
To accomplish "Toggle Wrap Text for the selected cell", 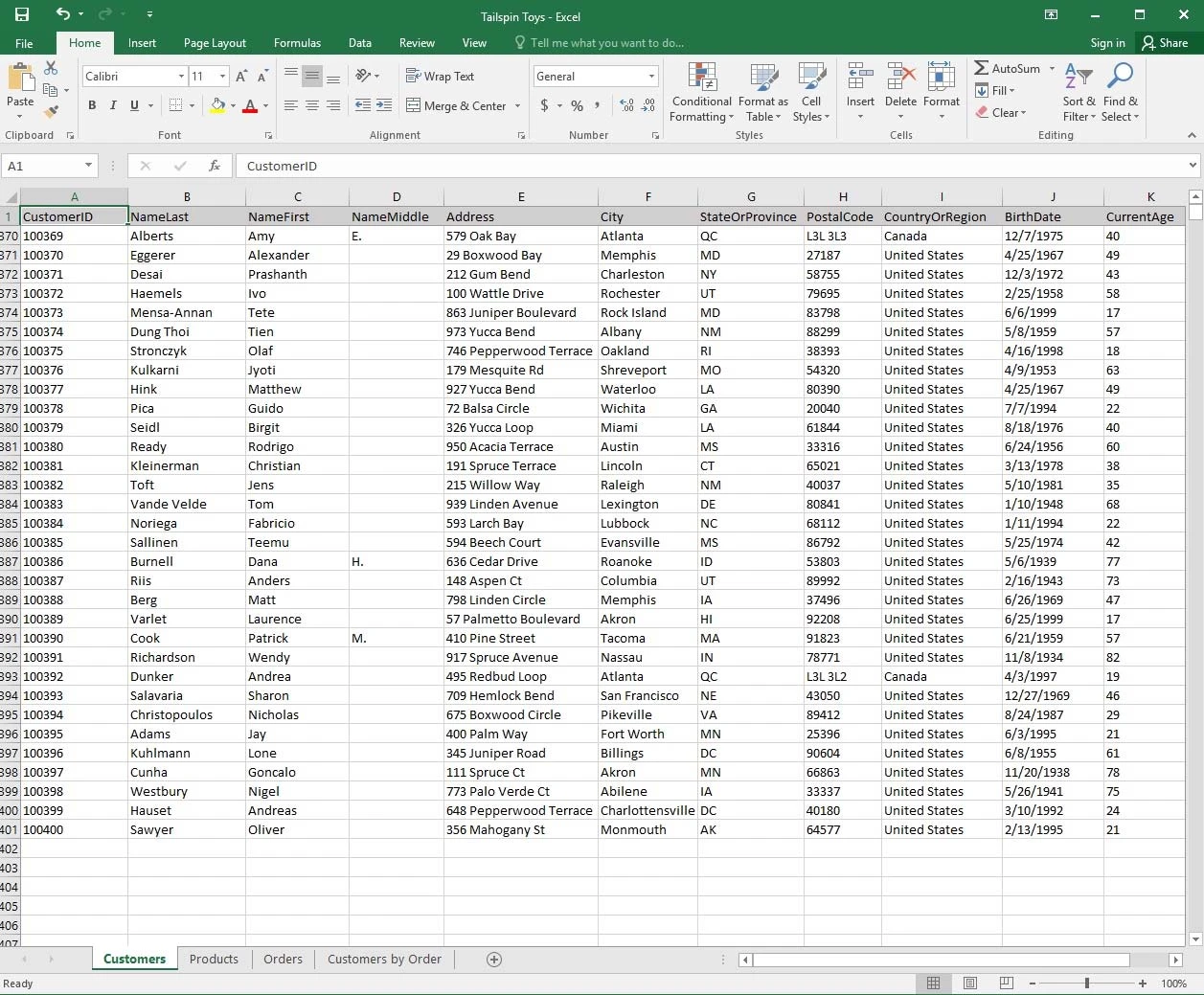I will pos(440,77).
